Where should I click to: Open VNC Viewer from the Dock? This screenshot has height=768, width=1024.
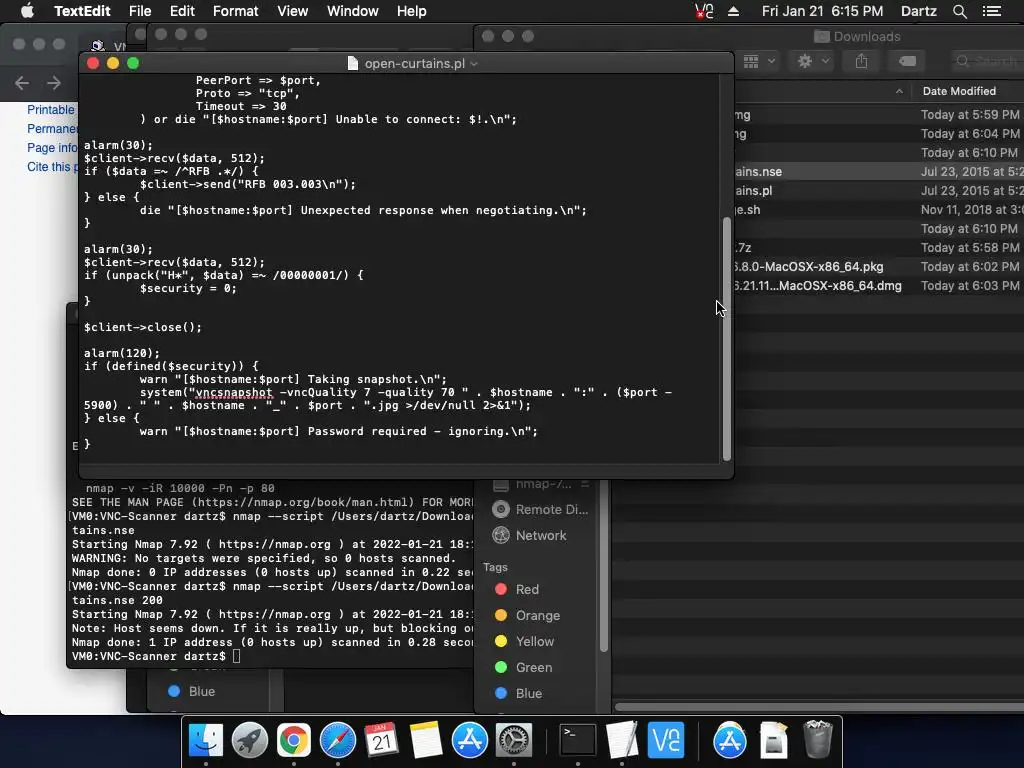(665, 740)
